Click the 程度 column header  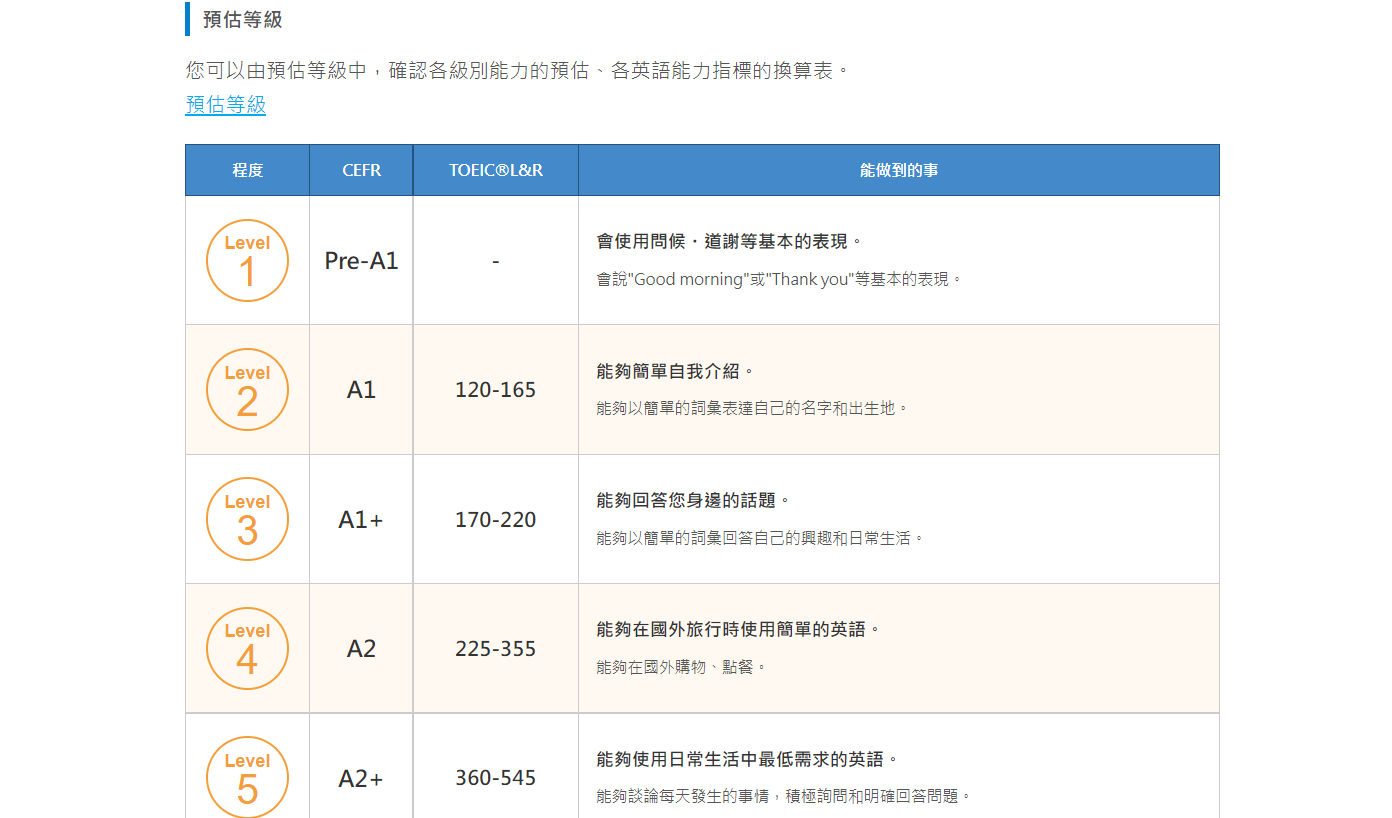tap(247, 170)
